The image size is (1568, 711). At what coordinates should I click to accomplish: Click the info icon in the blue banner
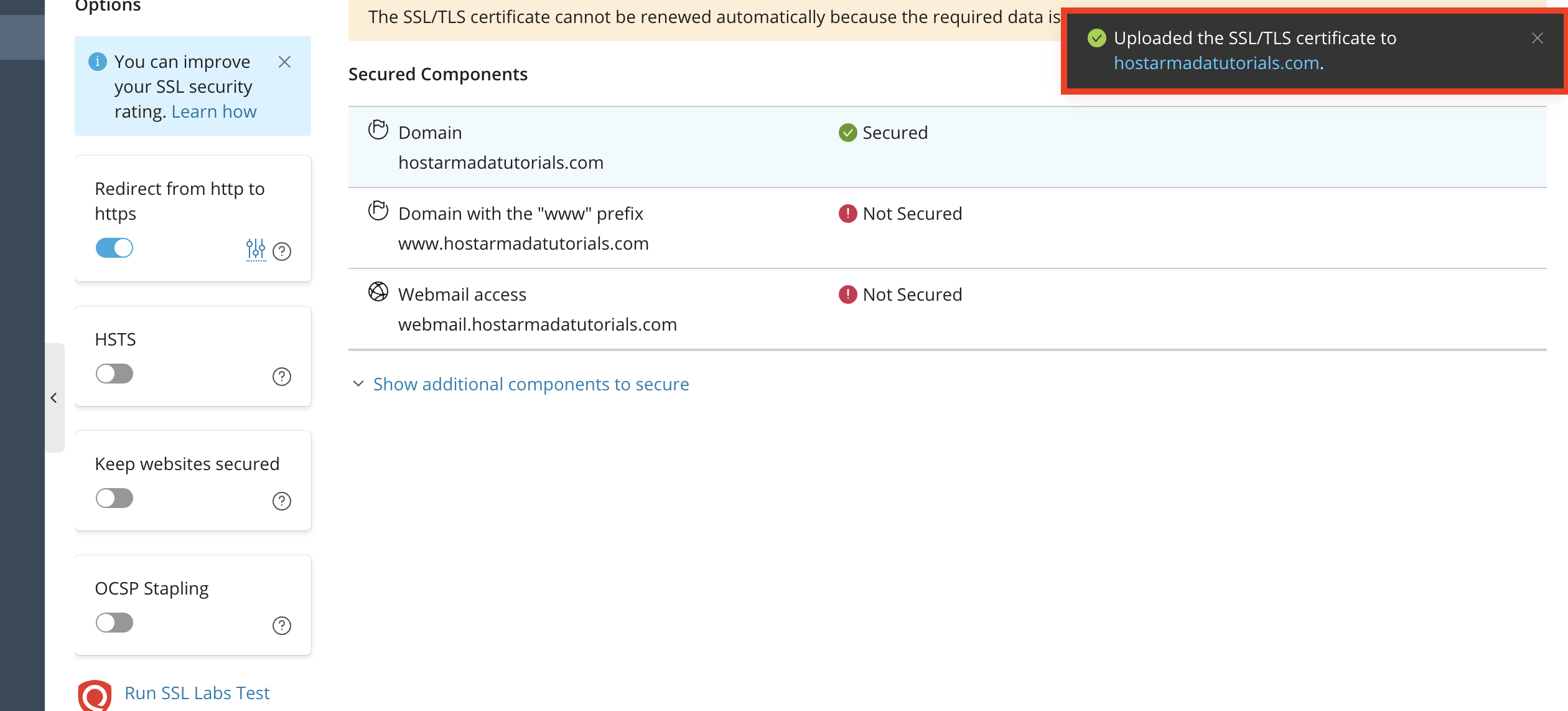[98, 61]
